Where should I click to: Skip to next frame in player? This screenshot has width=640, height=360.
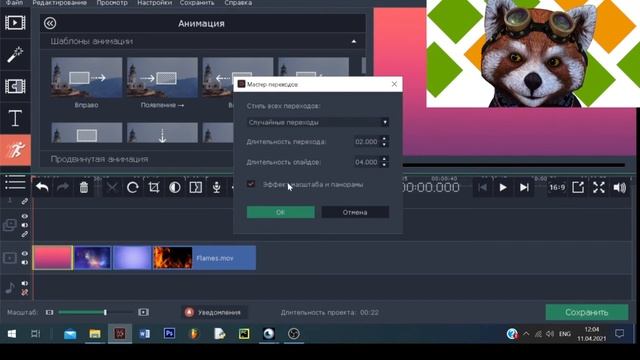(524, 187)
